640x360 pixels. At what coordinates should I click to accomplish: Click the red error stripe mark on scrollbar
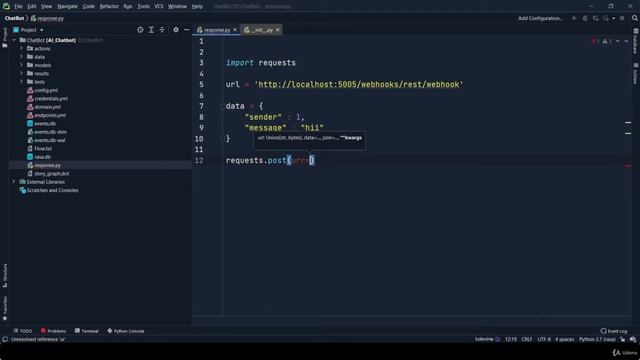coord(628,166)
